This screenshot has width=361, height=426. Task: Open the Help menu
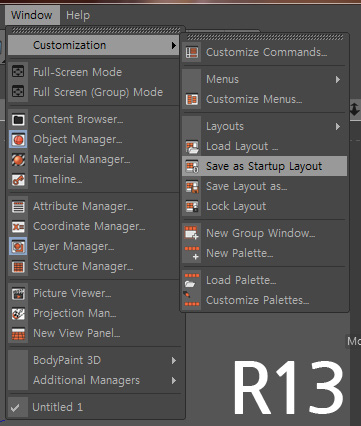pos(78,15)
